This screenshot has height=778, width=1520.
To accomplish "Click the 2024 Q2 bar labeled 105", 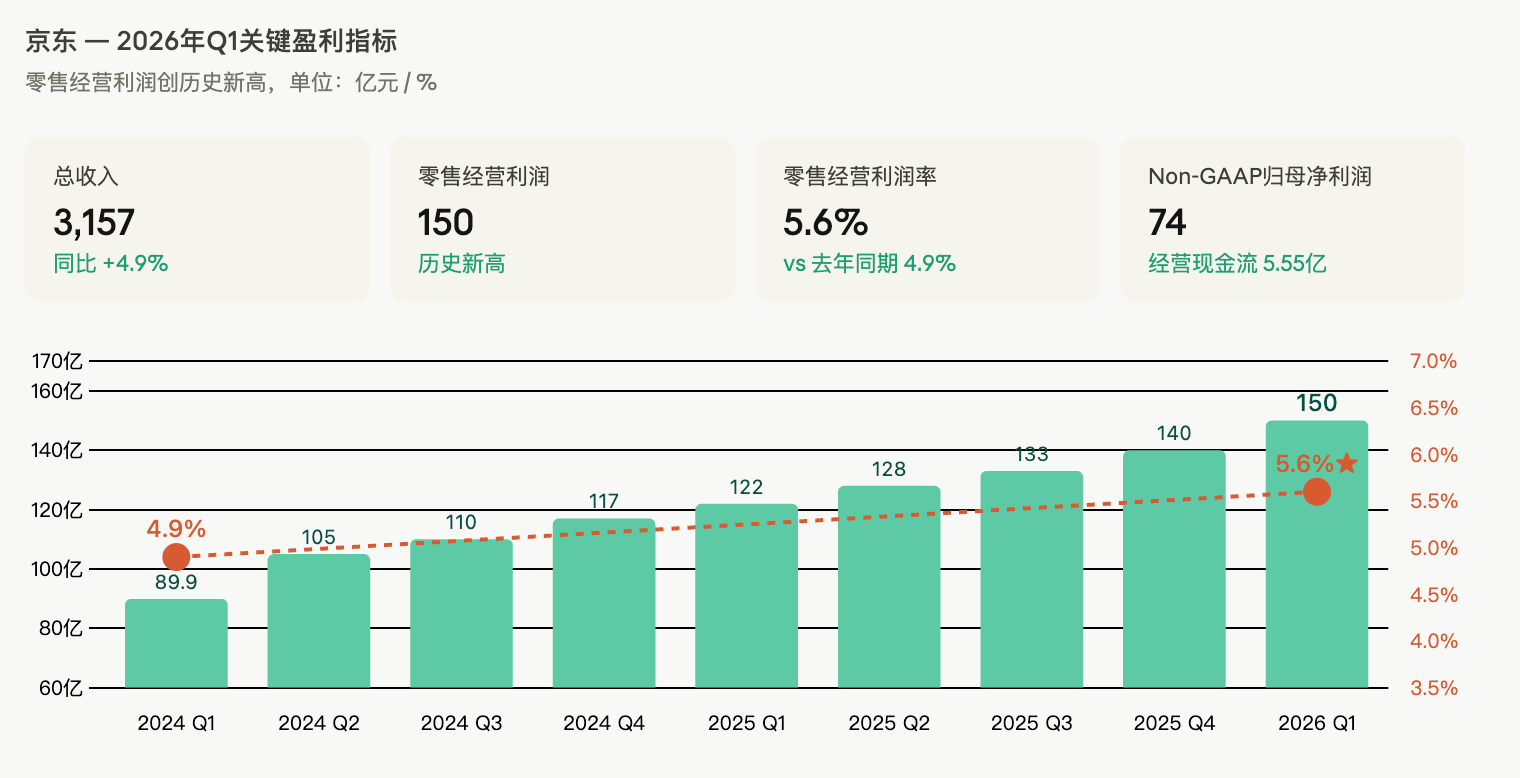I will click(x=319, y=621).
